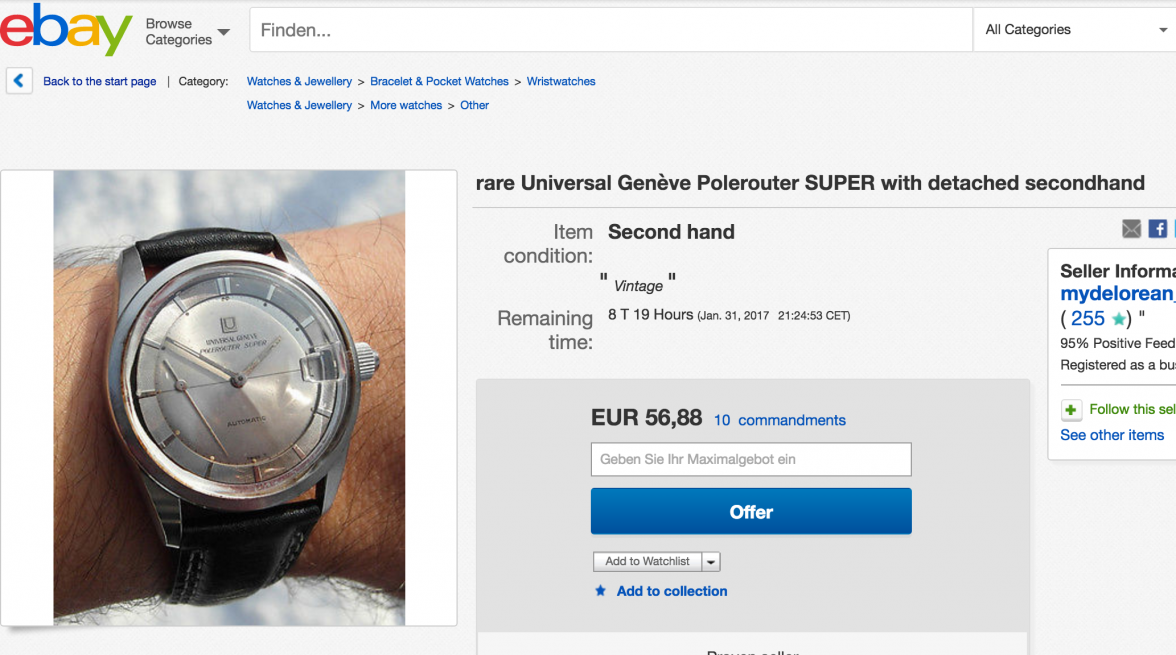The image size is (1176, 655).
Task: Open the Add to Watchlist dropdown arrow
Action: (711, 562)
